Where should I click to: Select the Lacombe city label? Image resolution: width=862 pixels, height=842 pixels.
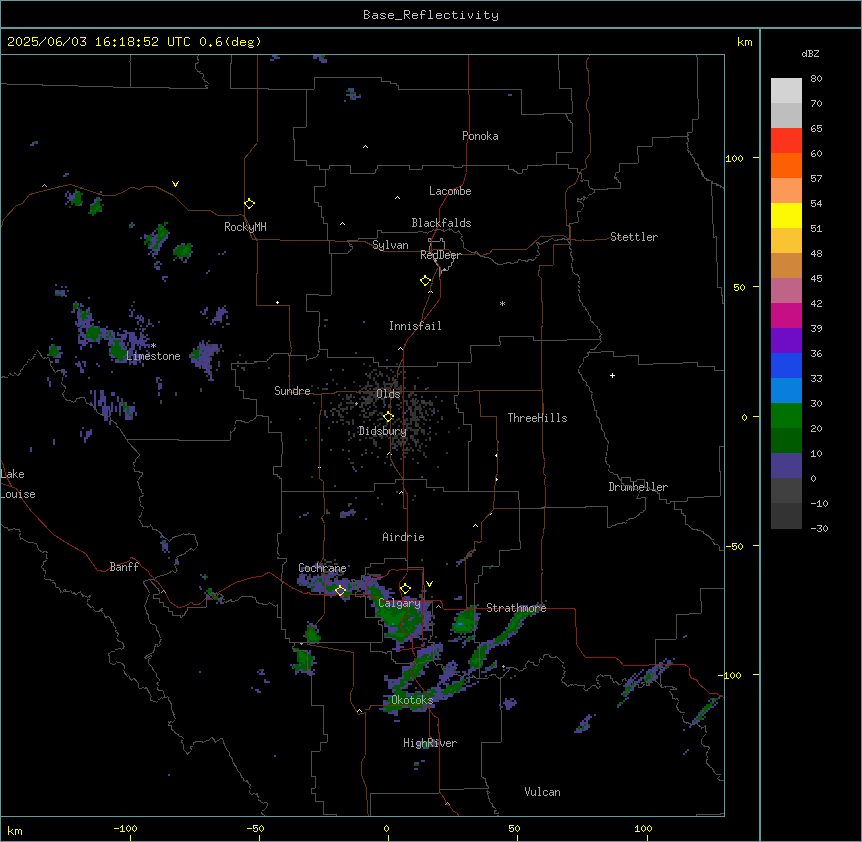[x=450, y=191]
